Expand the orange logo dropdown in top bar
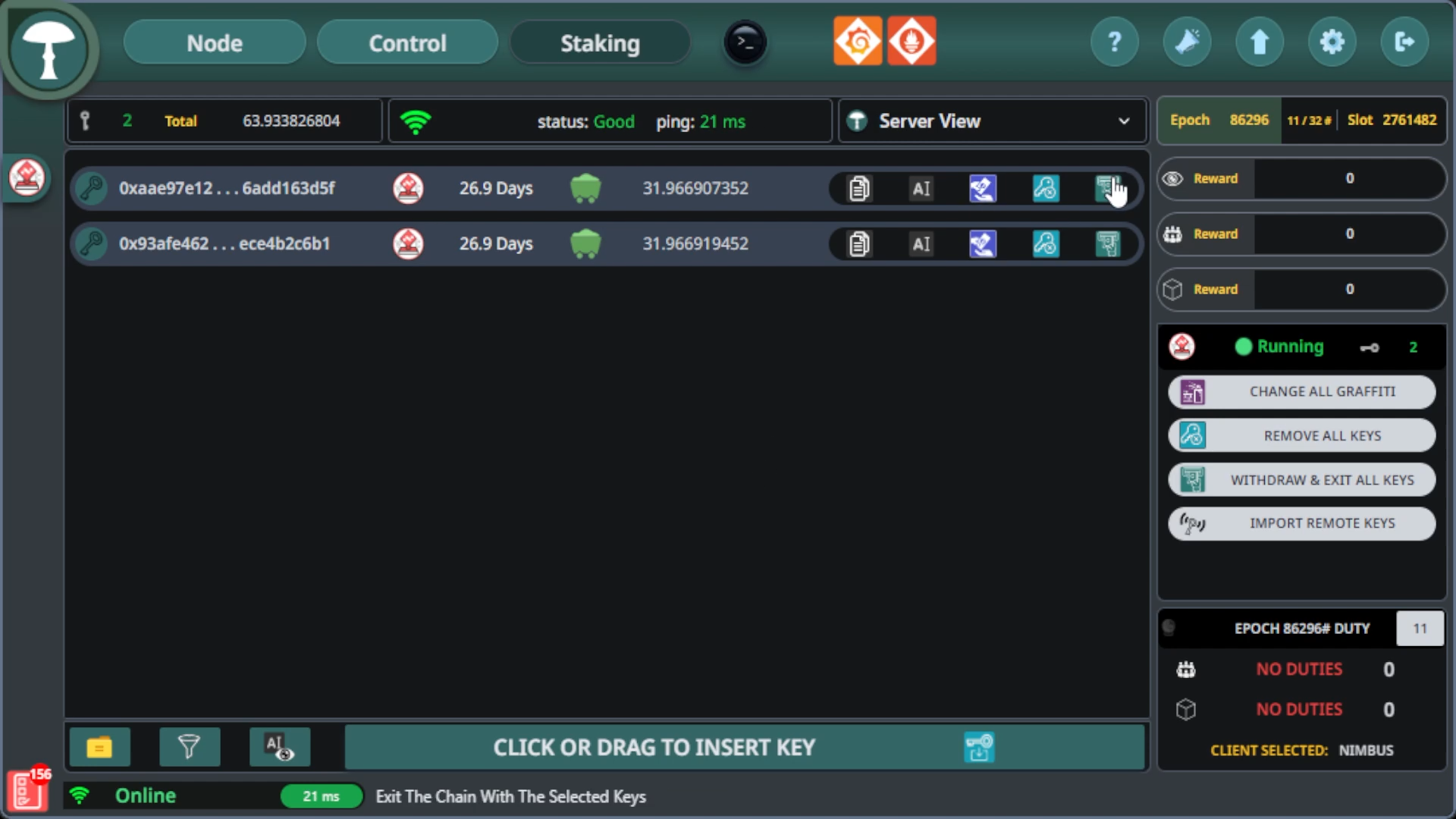Image resolution: width=1456 pixels, height=819 pixels. click(858, 42)
